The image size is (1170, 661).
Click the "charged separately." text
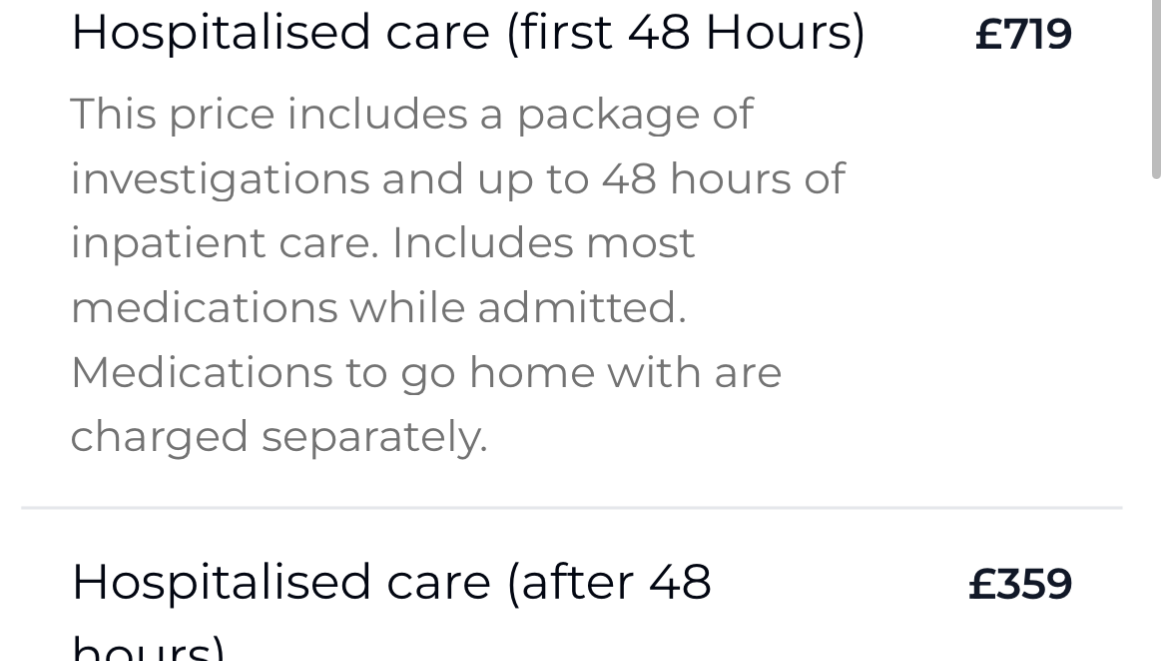click(278, 437)
